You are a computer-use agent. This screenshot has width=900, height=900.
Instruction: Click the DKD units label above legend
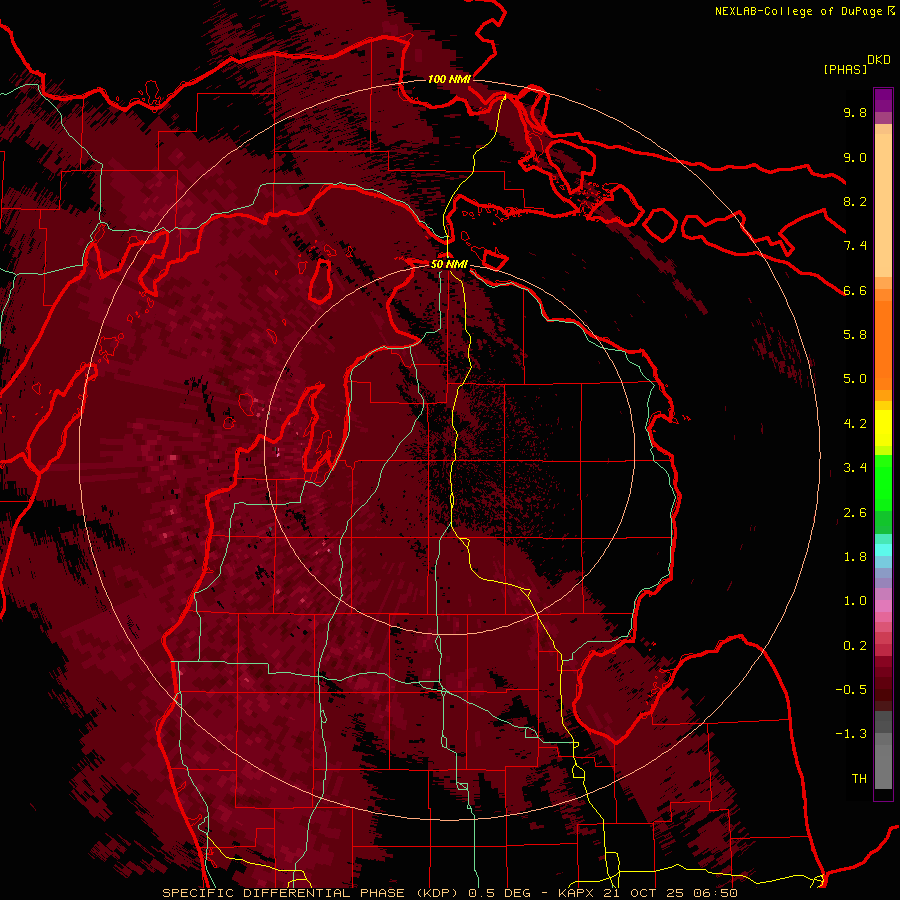[x=879, y=60]
